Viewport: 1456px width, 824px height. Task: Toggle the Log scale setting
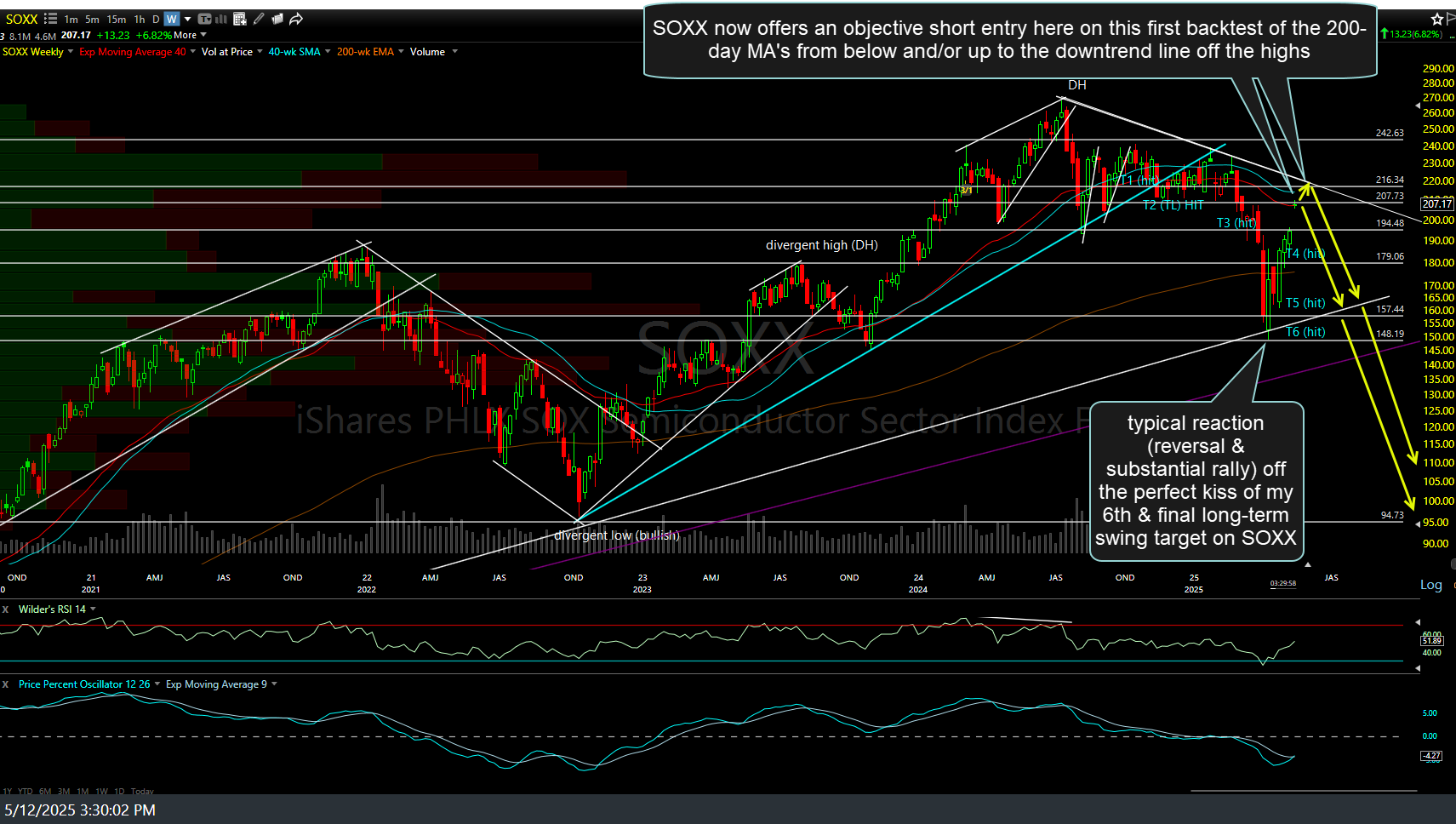1430,585
